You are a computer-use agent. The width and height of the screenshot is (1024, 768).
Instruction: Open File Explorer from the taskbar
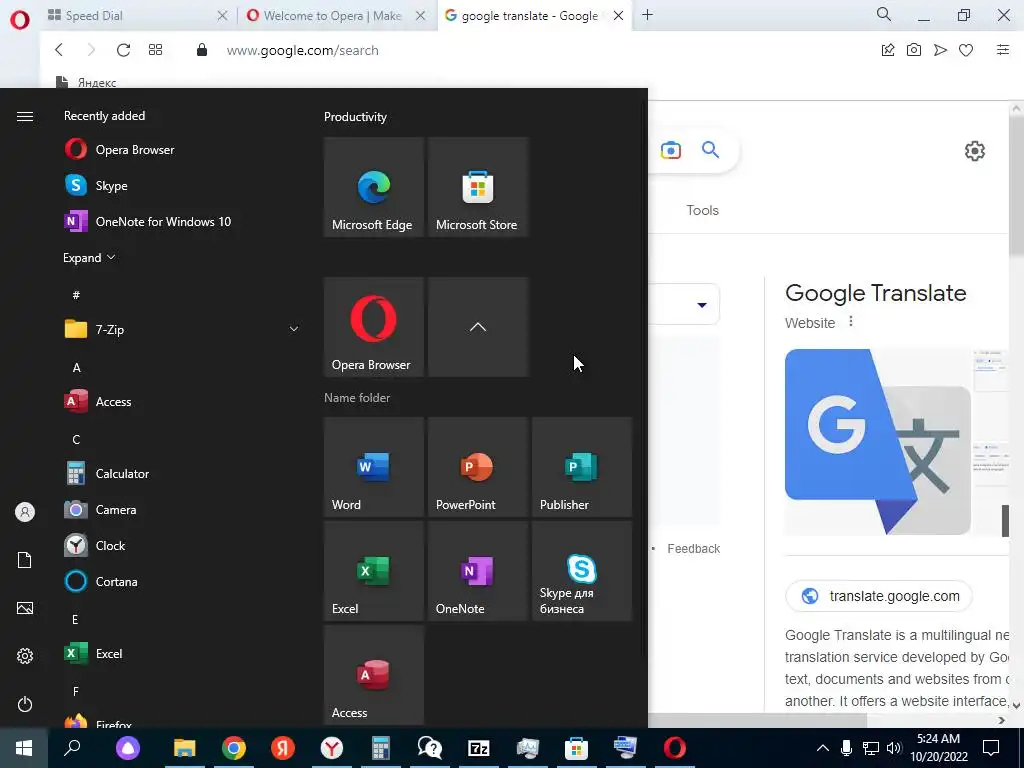point(185,748)
